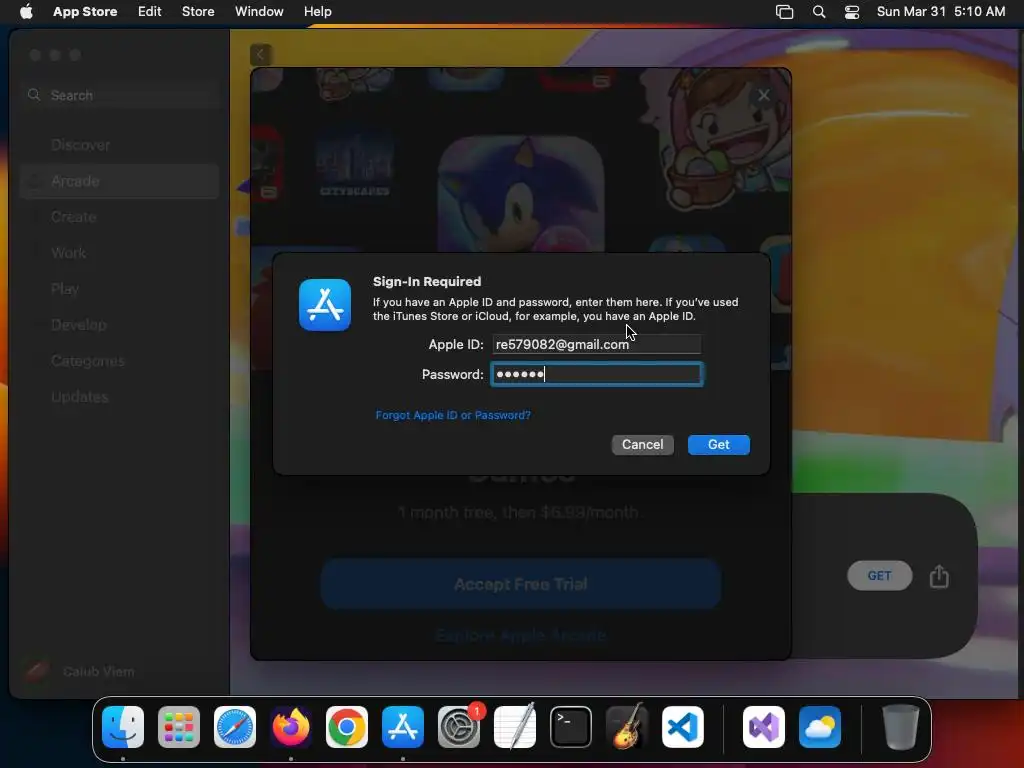Click the Accept Free Trial button
Screen dimensions: 1024x768
point(520,584)
